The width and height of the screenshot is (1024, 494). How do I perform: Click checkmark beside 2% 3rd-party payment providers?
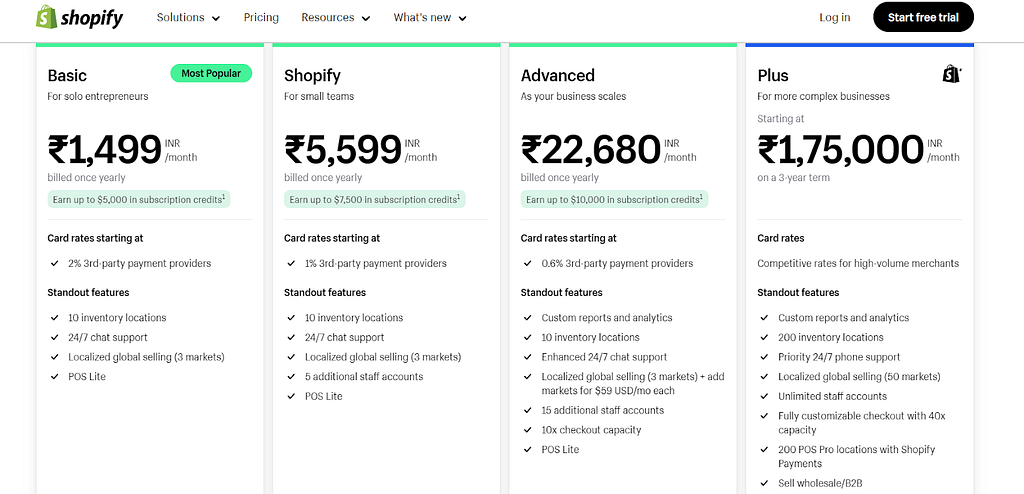coord(55,263)
